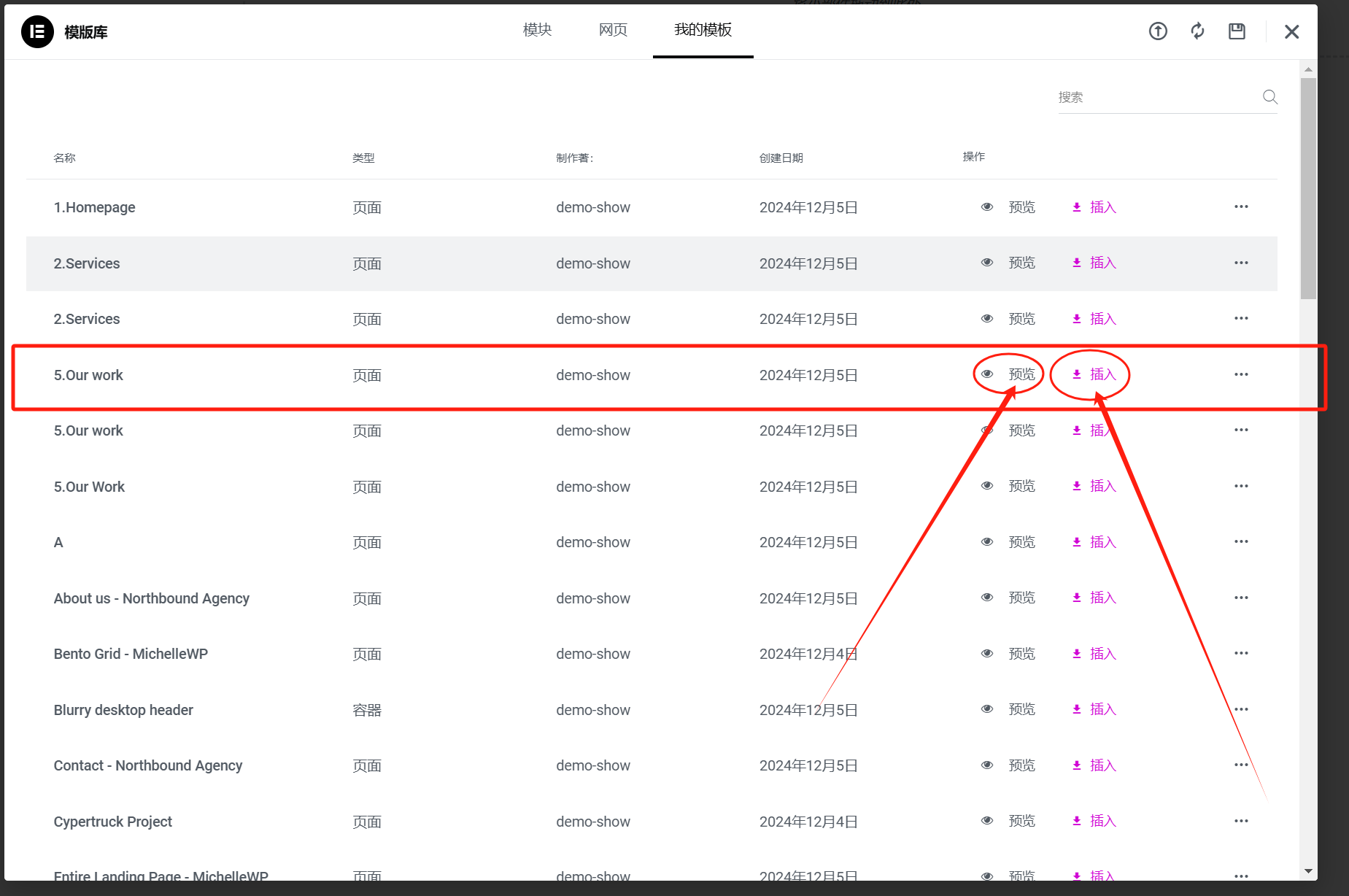Click the download icon beside 插入 for 1.Homepage

click(1076, 206)
